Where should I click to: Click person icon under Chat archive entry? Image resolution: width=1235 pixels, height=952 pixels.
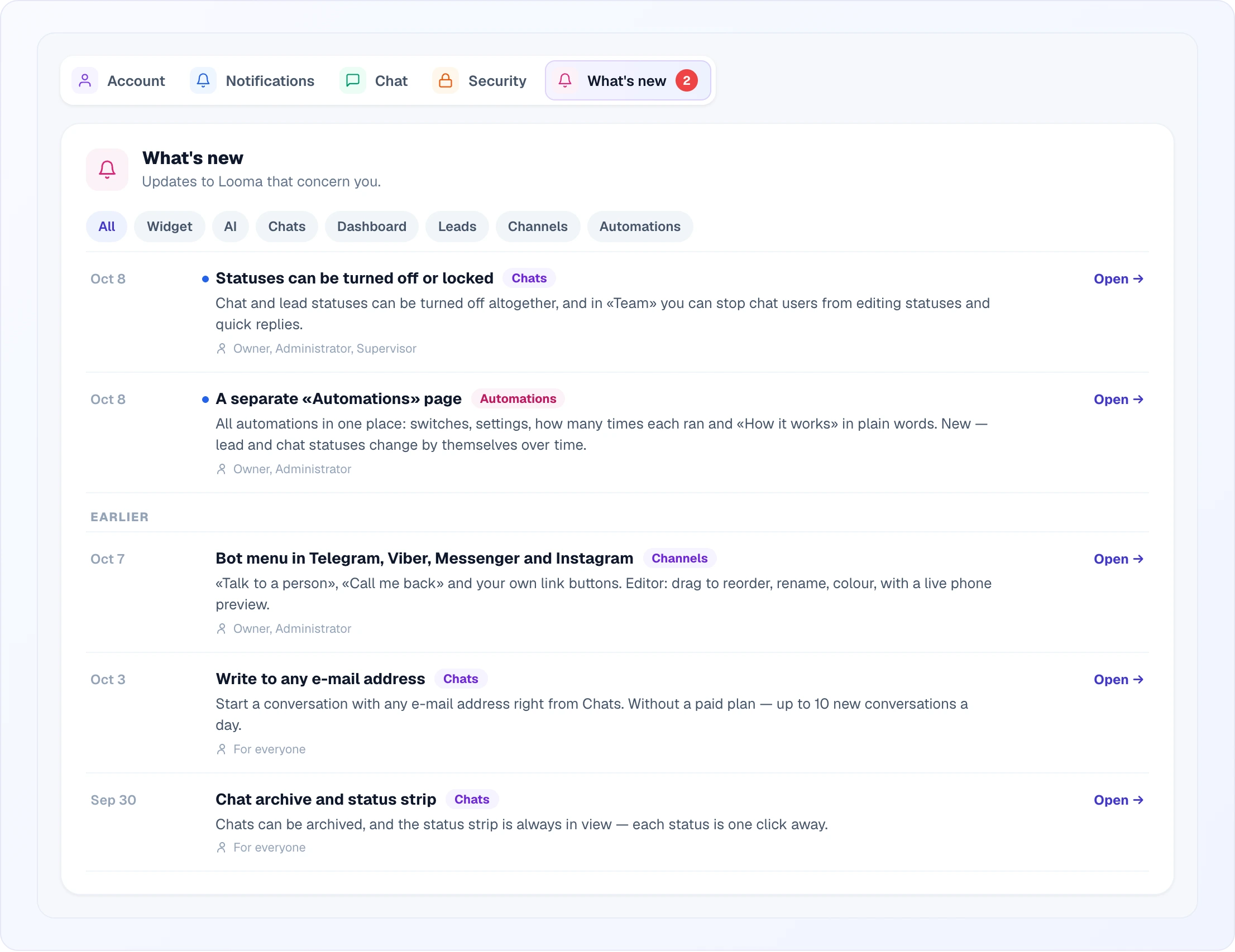[x=222, y=848]
